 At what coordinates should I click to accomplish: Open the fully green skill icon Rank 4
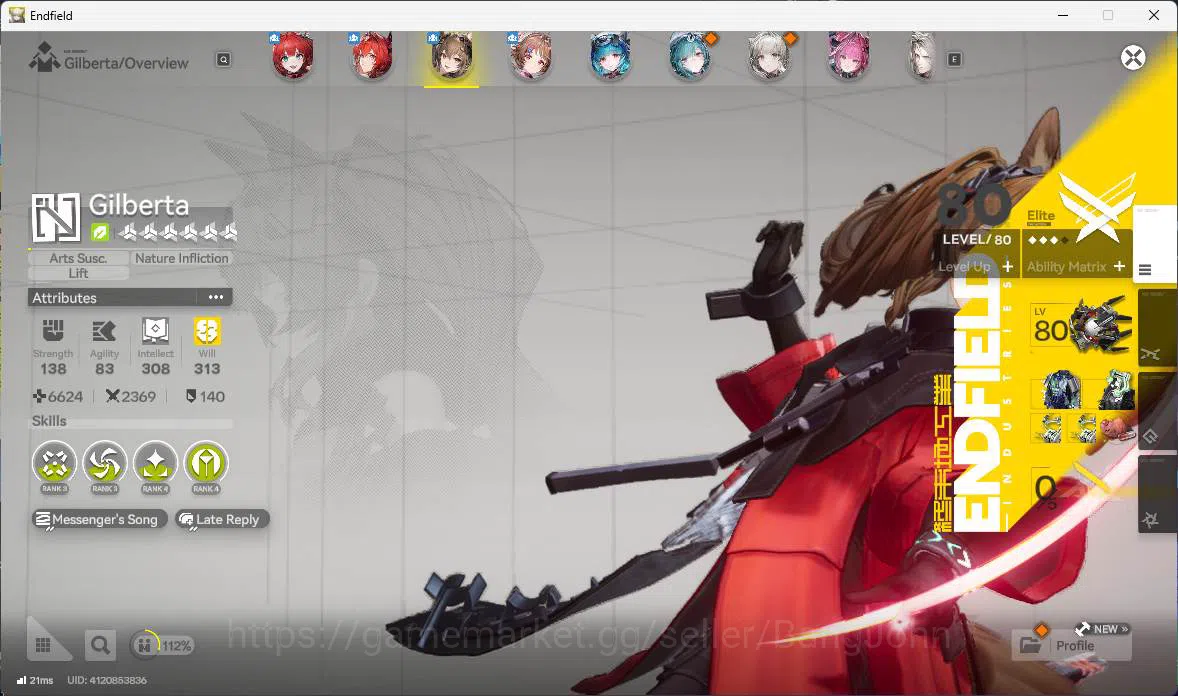pyautogui.click(x=206, y=463)
